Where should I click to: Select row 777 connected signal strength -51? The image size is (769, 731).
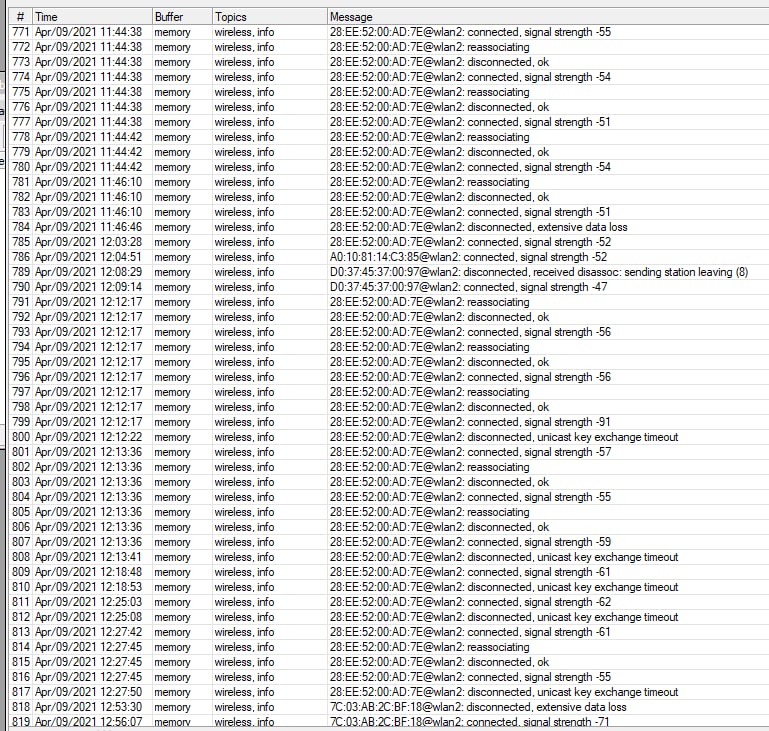(470, 122)
